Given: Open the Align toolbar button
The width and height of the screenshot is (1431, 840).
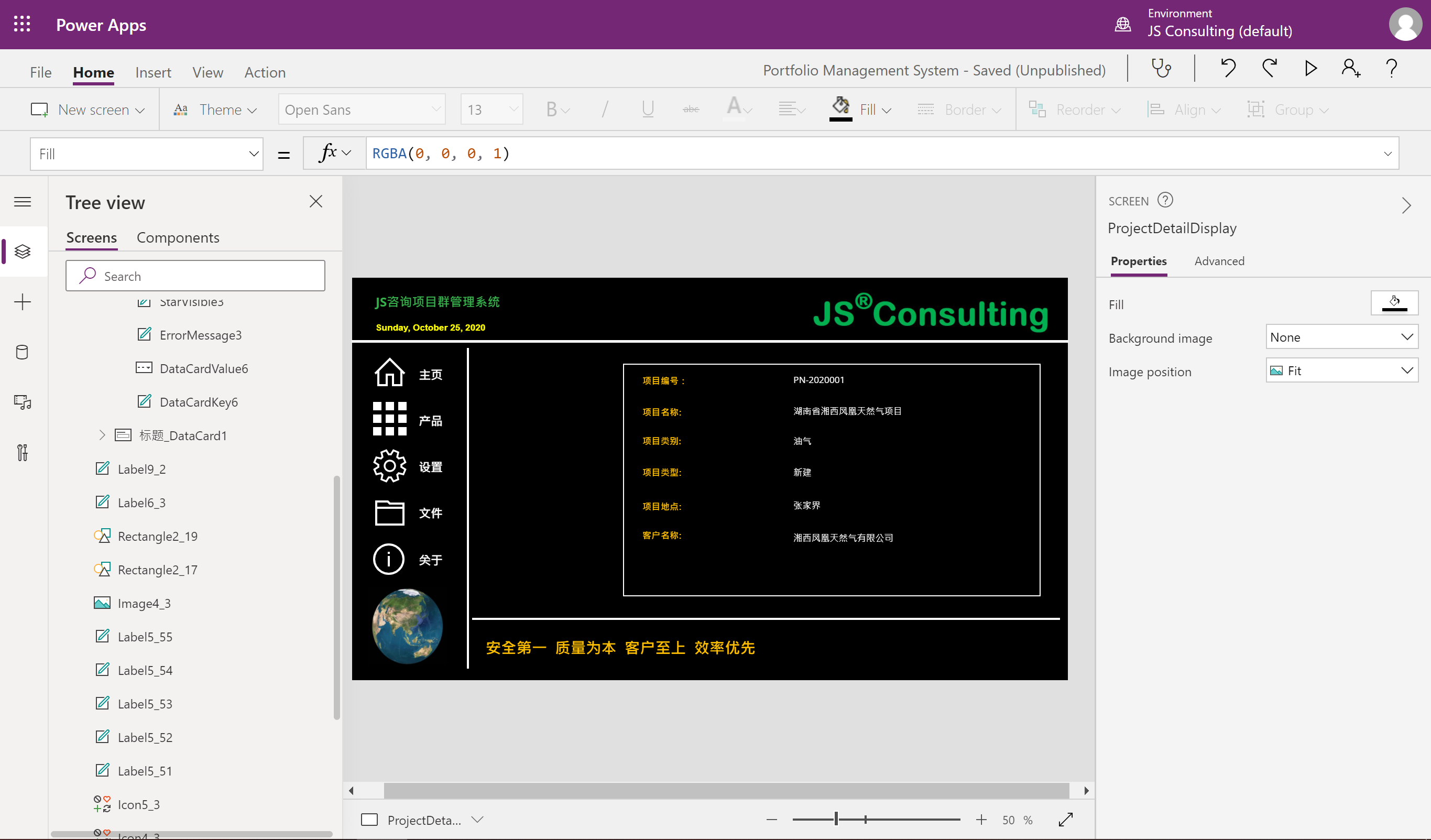Looking at the screenshot, I should [1184, 110].
